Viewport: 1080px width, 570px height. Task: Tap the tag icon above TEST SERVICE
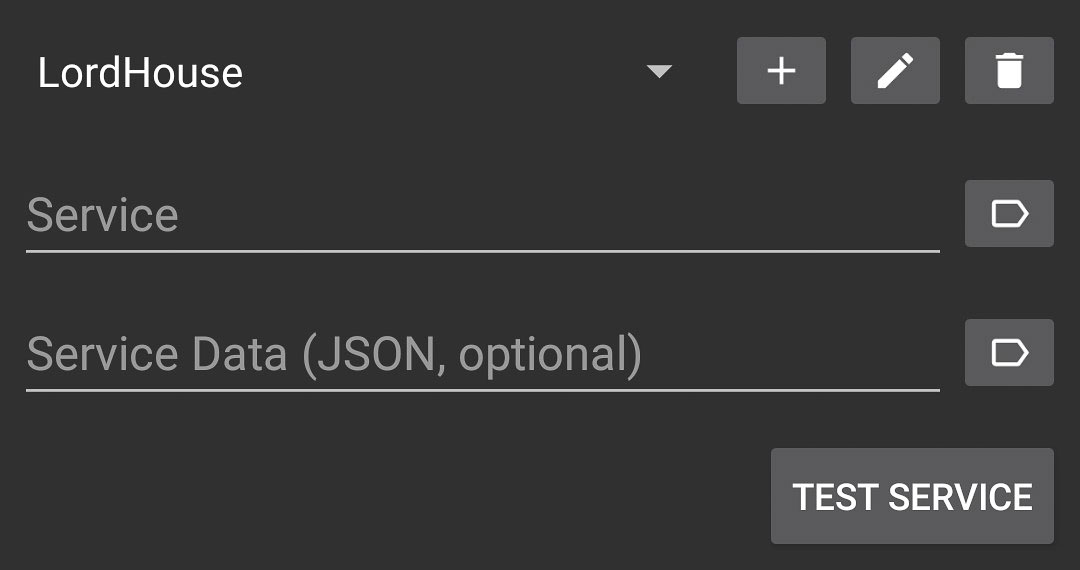click(x=1009, y=352)
